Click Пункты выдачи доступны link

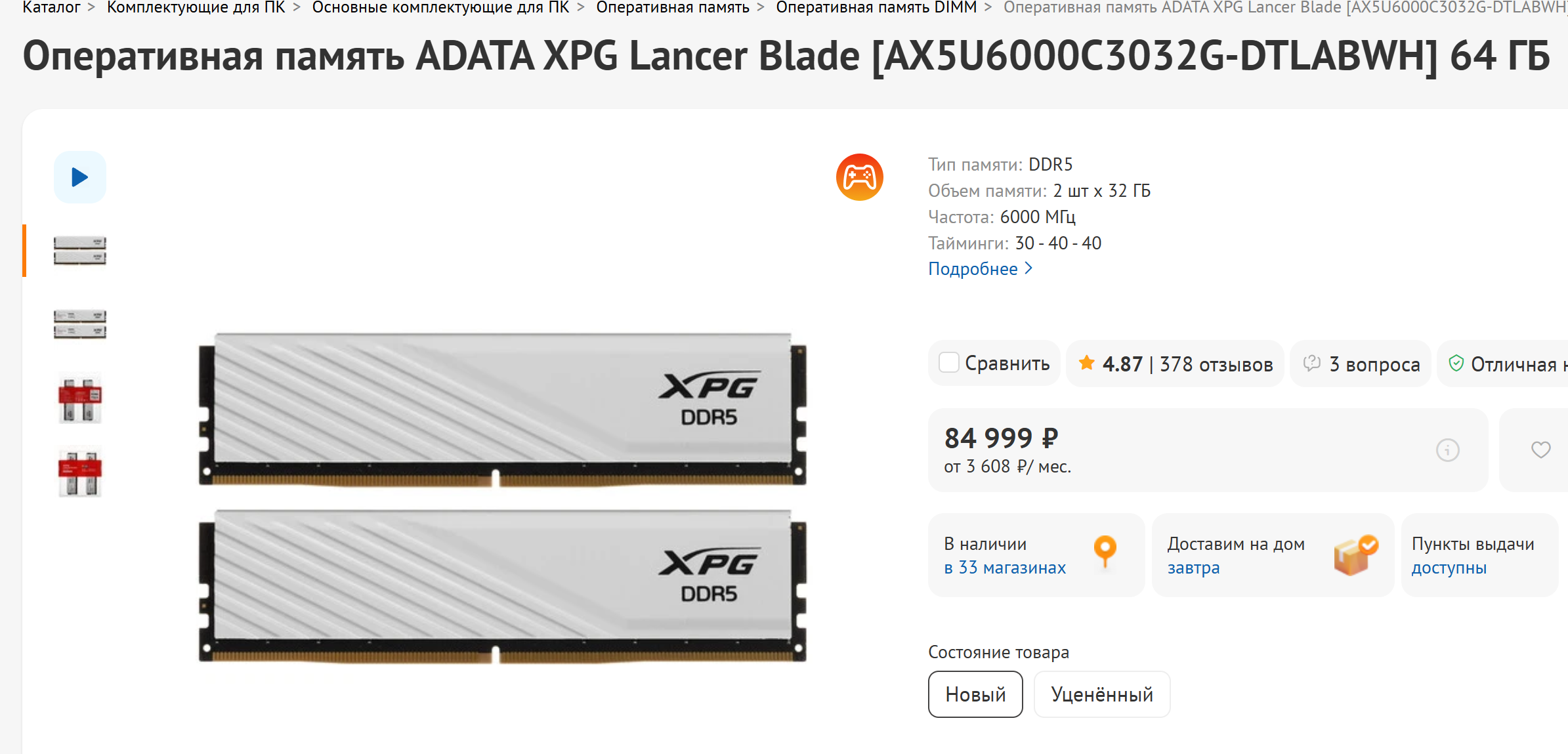click(x=1473, y=556)
